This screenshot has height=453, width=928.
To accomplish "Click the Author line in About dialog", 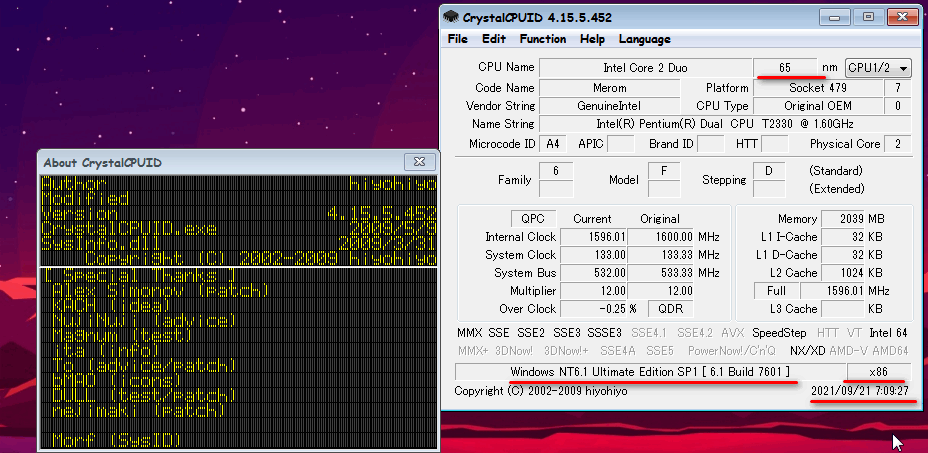I will (x=239, y=184).
